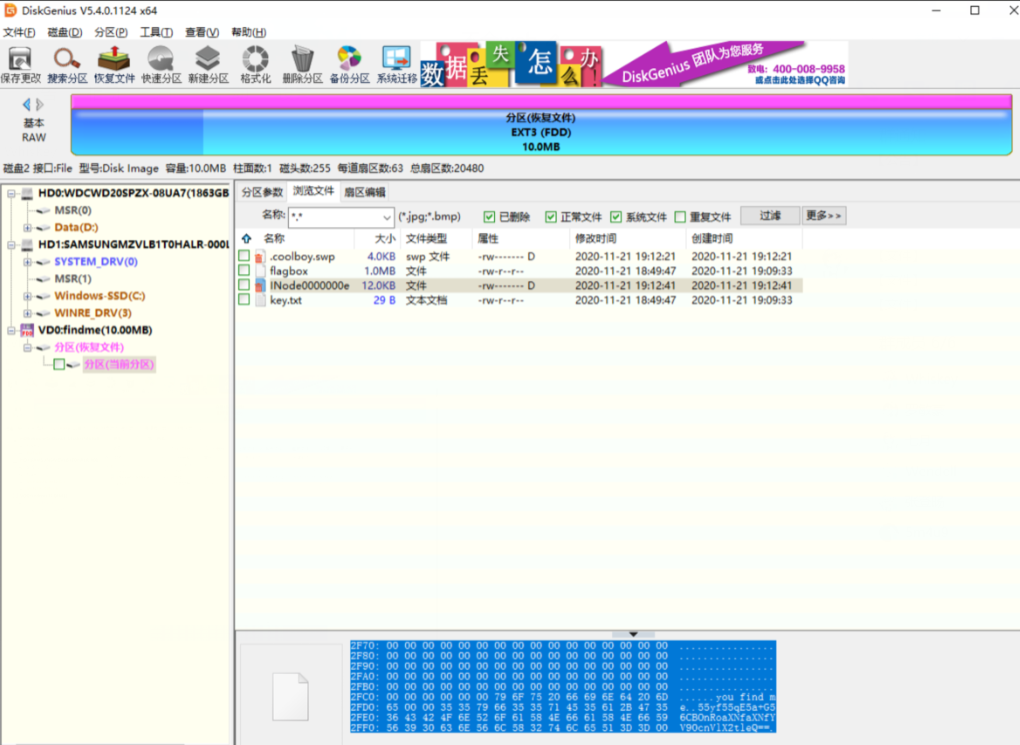Check the box for .coolboy.swp
Image resolution: width=1020 pixels, height=745 pixels.
click(x=244, y=256)
